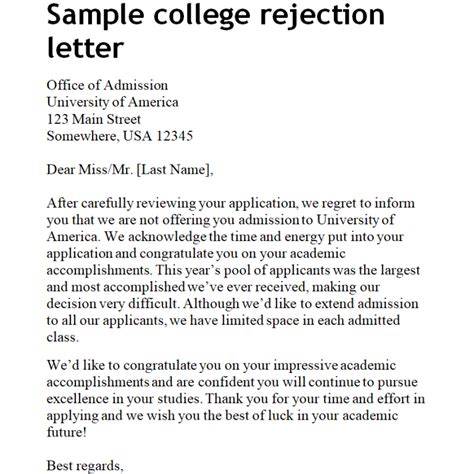Click "We'd like to congratulate you"
This screenshot has width=474, height=474.
133,366
